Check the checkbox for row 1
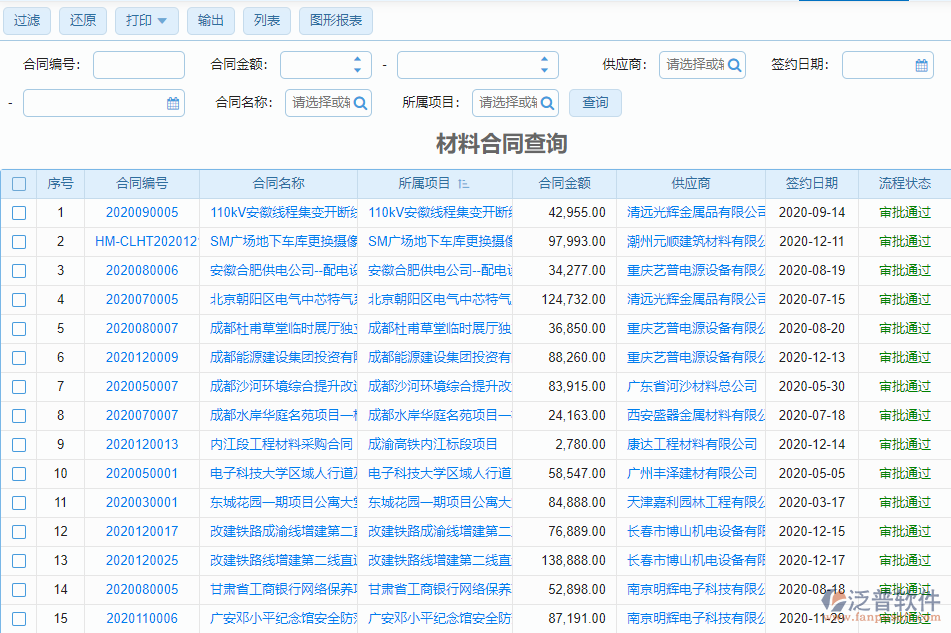Screen dimensions: 951x633 (x=18, y=212)
